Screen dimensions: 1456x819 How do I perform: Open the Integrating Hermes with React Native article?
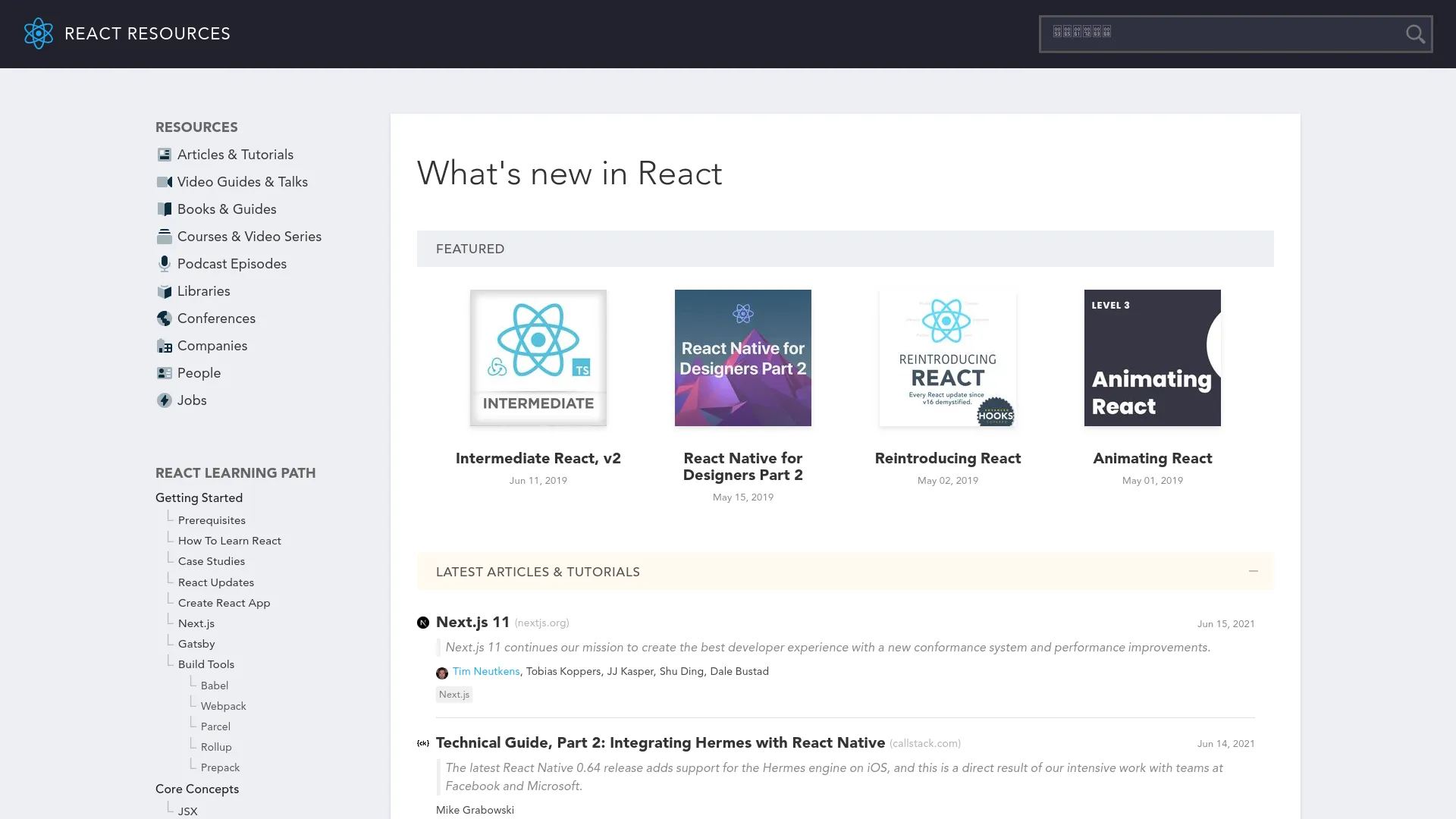[661, 743]
